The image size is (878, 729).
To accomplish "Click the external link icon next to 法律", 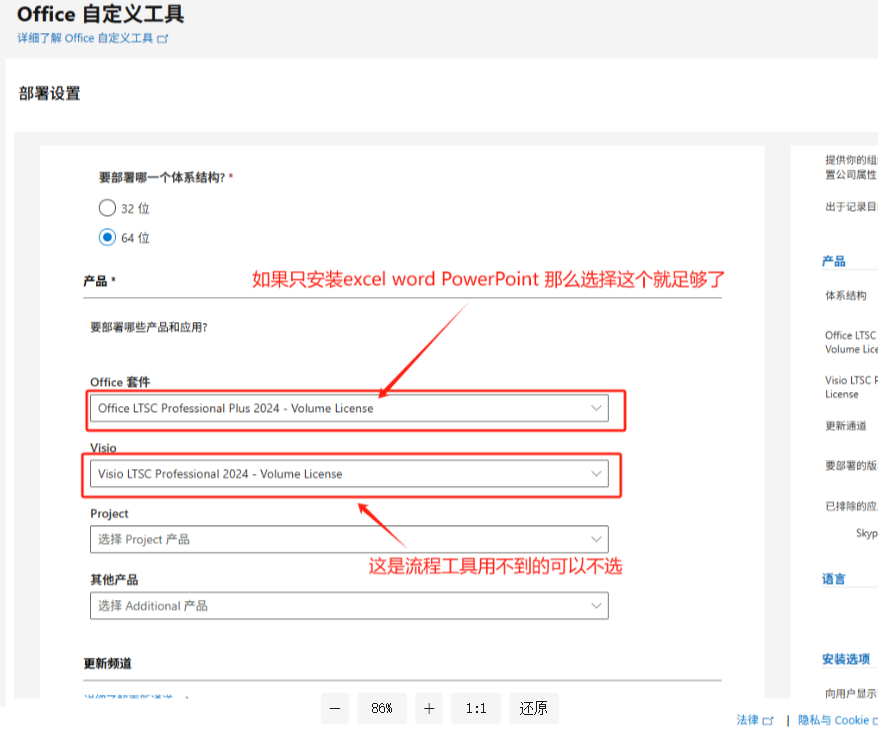I will click(769, 720).
